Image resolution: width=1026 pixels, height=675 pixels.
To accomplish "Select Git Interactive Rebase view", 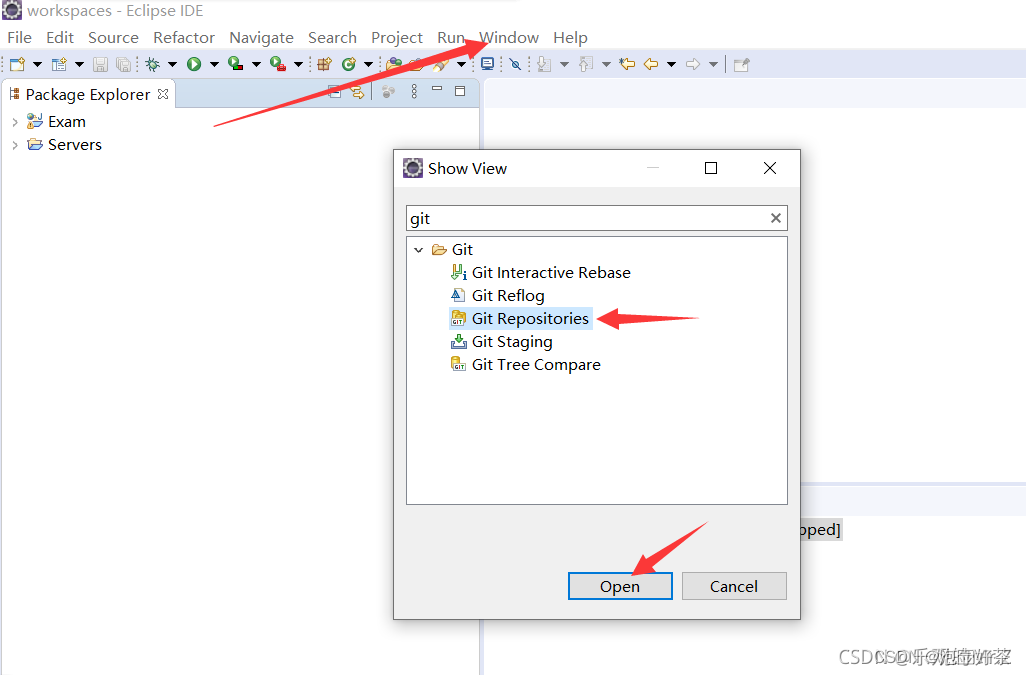I will coord(551,272).
